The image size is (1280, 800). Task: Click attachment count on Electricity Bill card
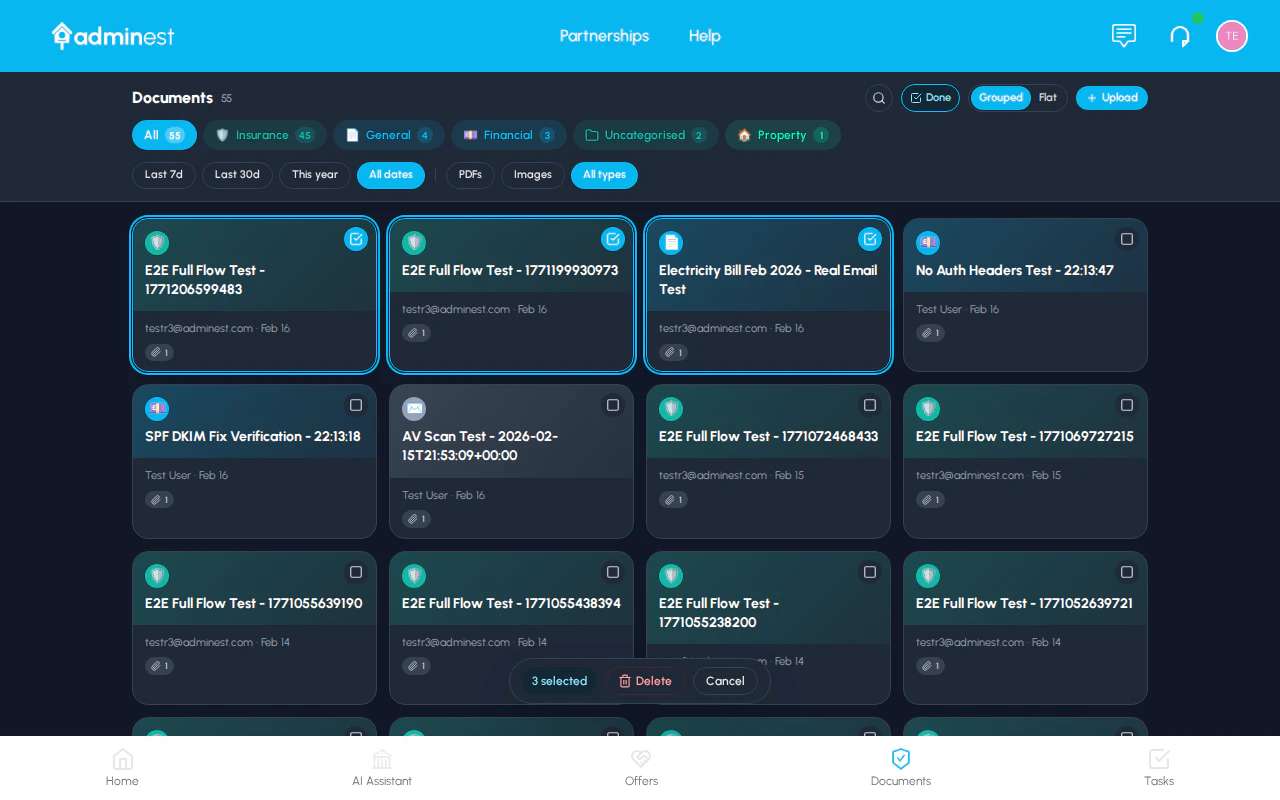(x=673, y=352)
